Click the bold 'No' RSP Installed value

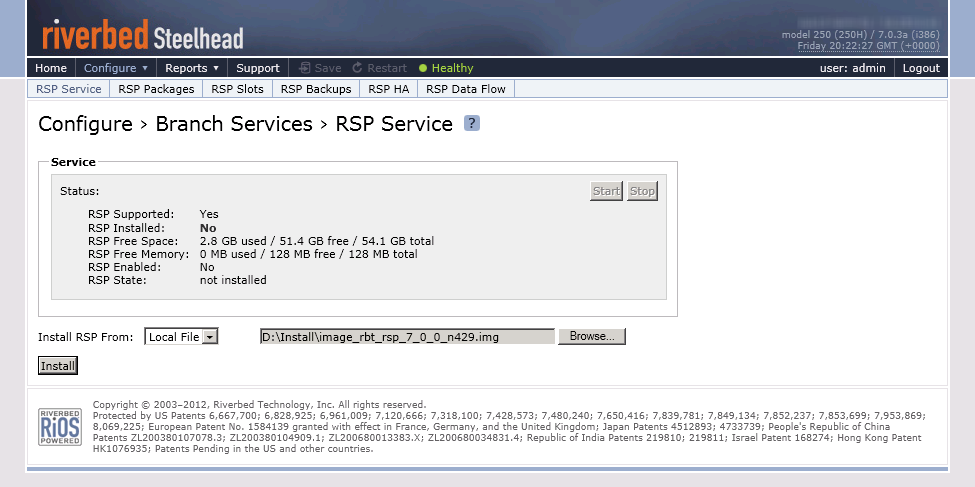[208, 228]
